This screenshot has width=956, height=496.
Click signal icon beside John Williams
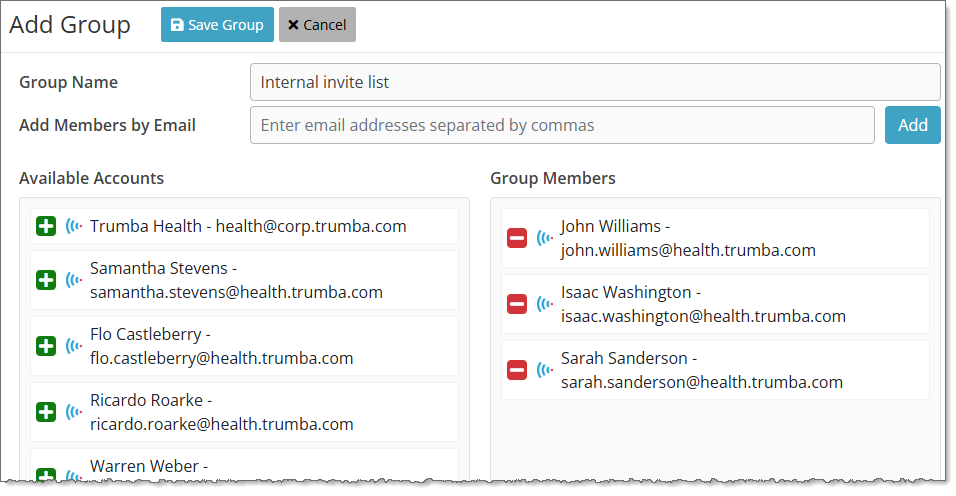[x=545, y=238]
